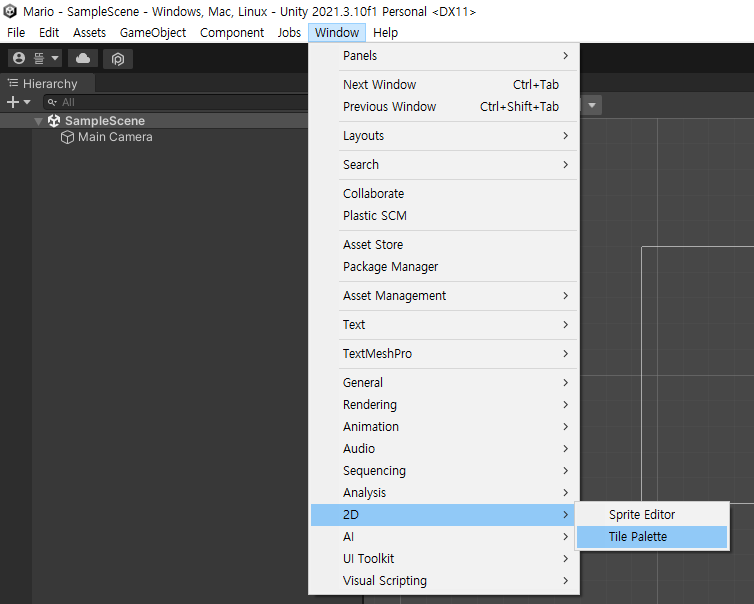Select the Hierarchy tab

click(48, 84)
